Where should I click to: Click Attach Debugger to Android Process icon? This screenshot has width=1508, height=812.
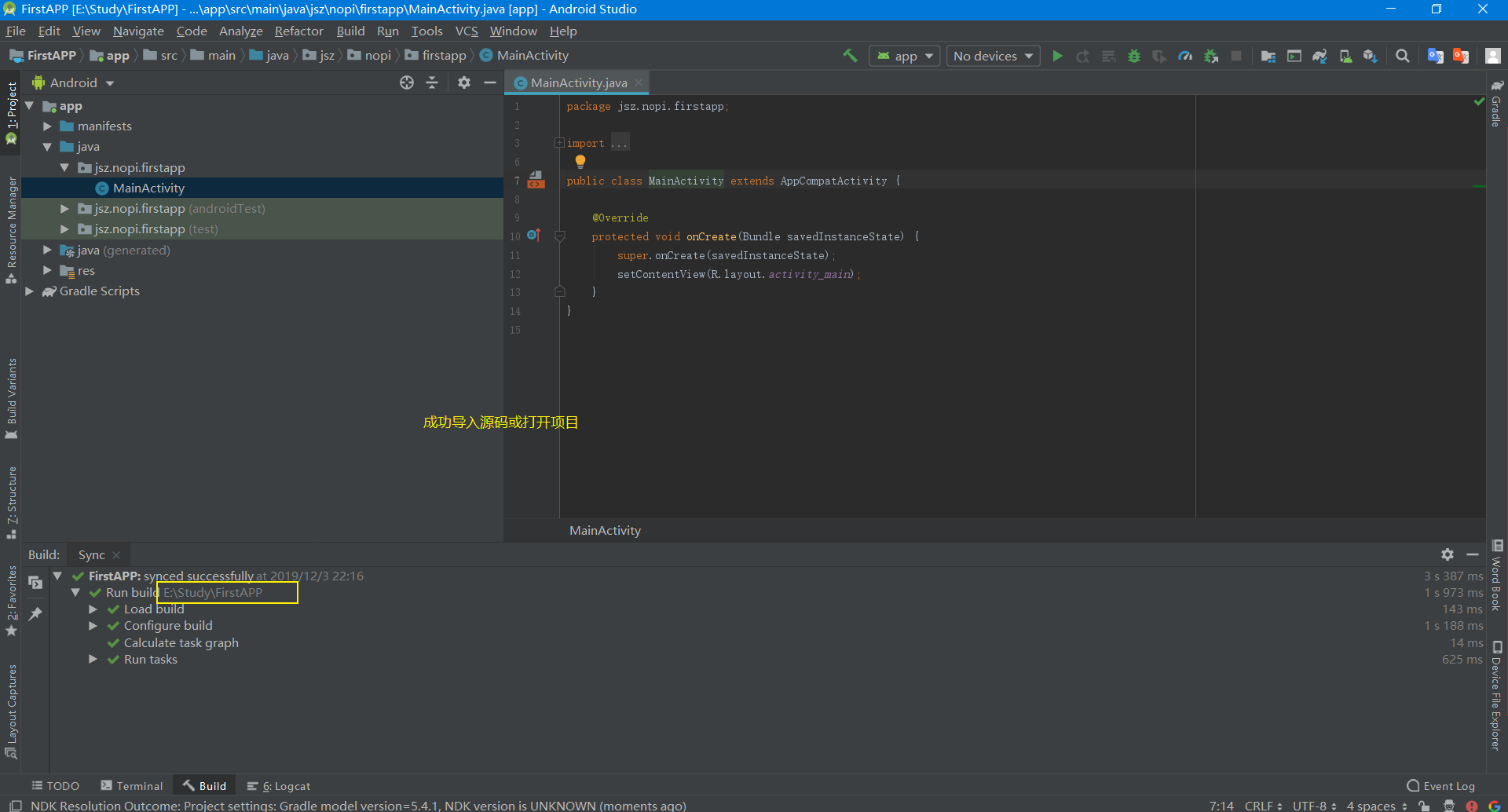[x=1211, y=56]
